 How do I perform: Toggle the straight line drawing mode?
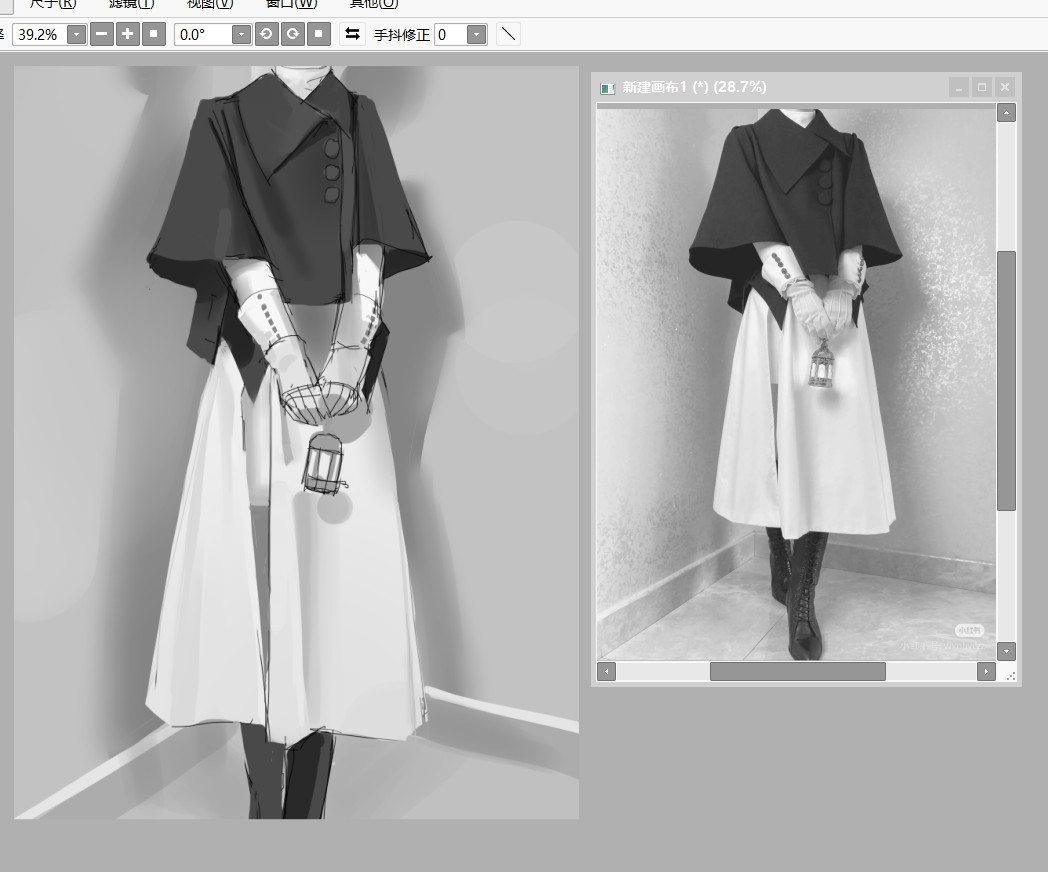(508, 34)
